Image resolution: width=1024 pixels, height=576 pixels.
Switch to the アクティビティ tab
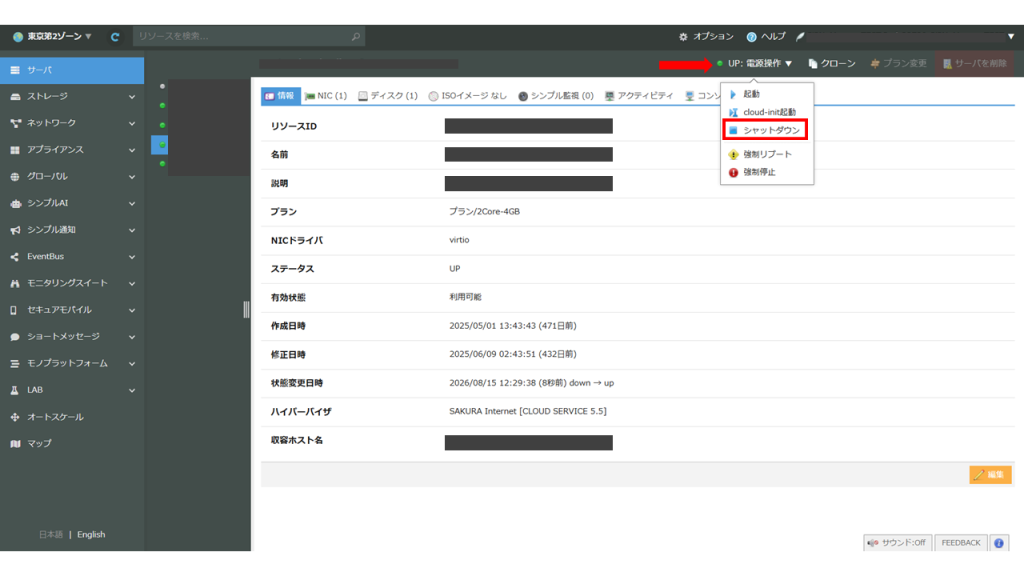click(x=639, y=96)
